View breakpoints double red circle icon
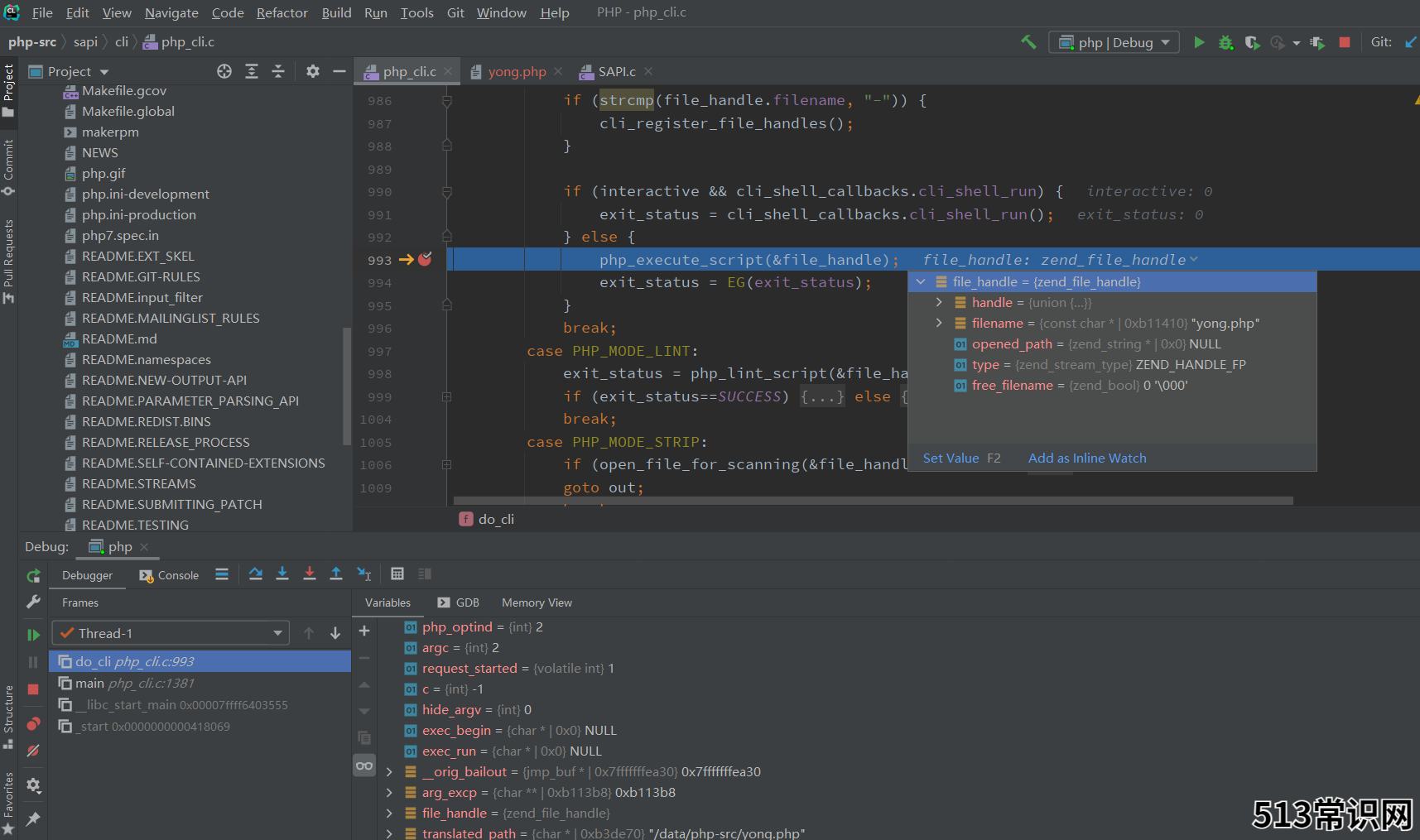 (33, 724)
